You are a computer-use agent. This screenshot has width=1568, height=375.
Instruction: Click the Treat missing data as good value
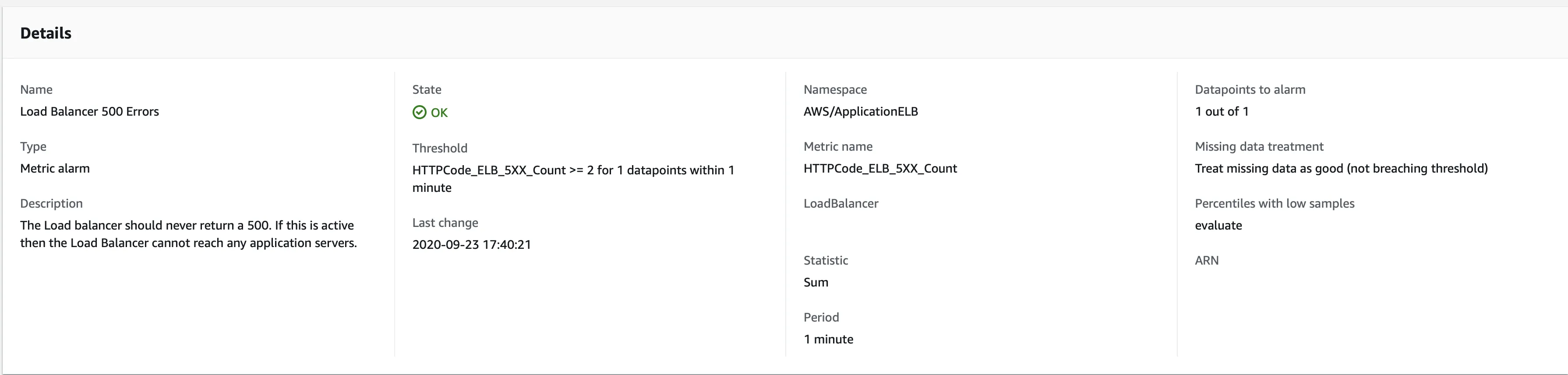1341,169
